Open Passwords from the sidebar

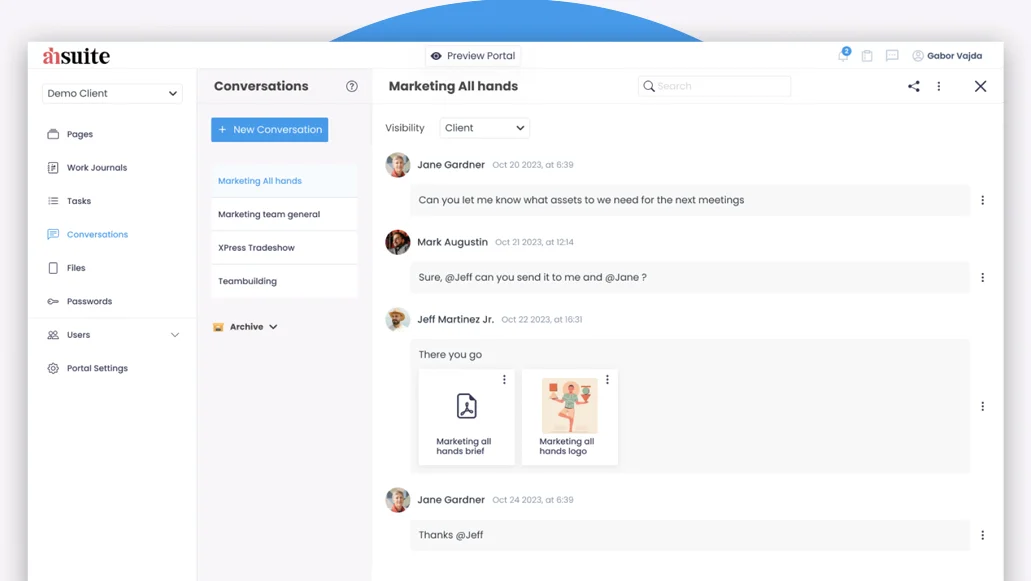(89, 301)
